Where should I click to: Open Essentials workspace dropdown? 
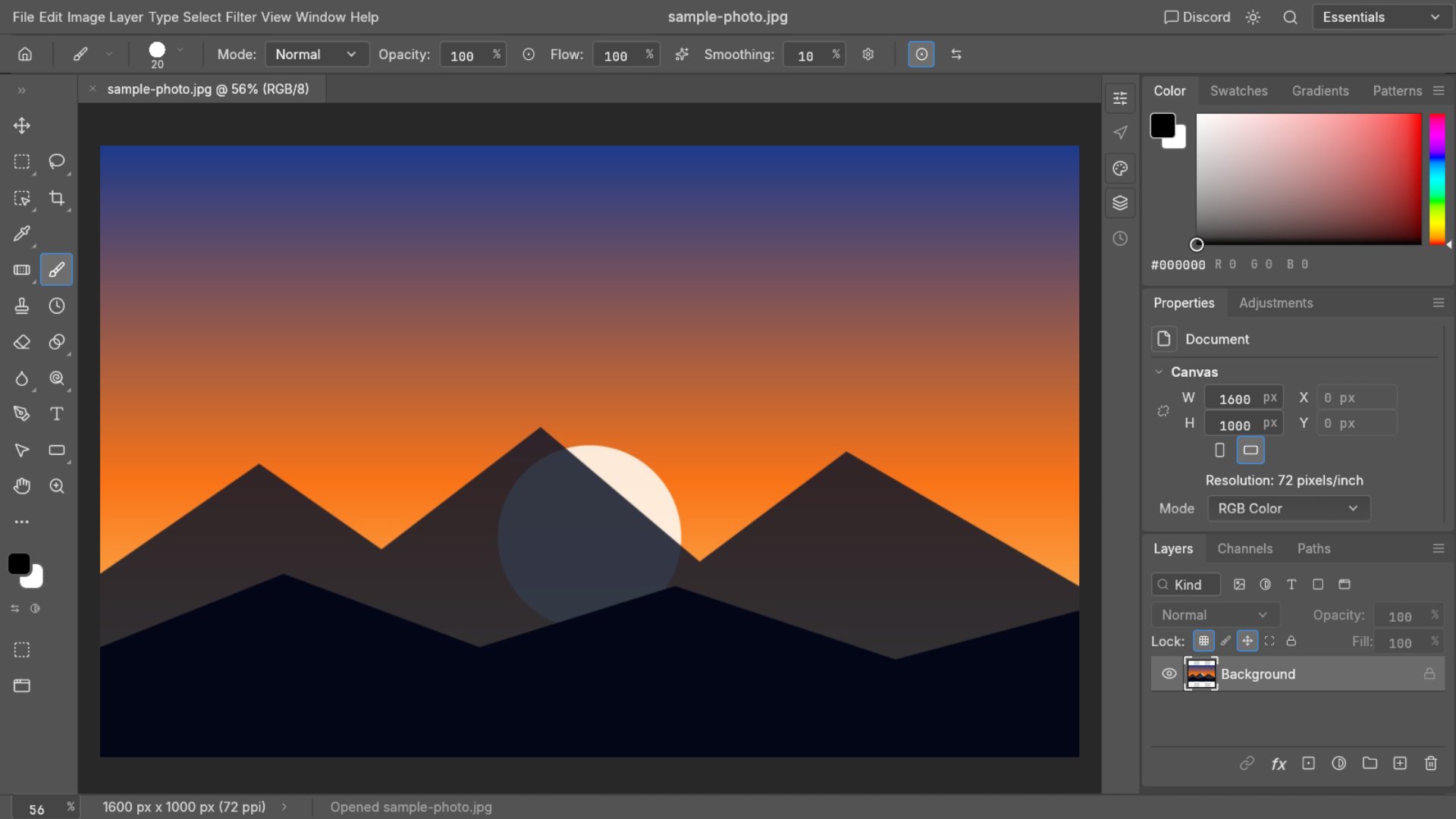point(1380,17)
